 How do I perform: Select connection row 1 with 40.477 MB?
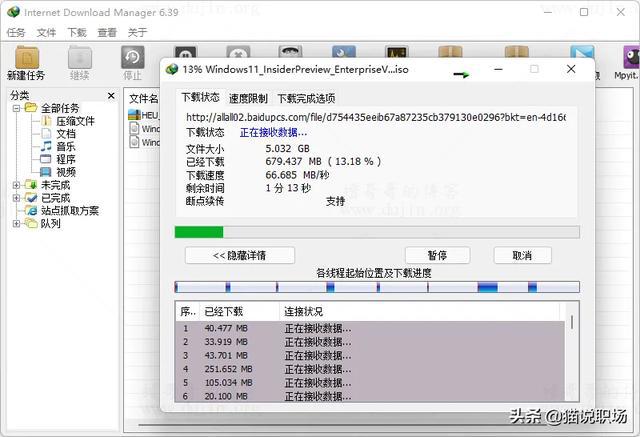370,328
